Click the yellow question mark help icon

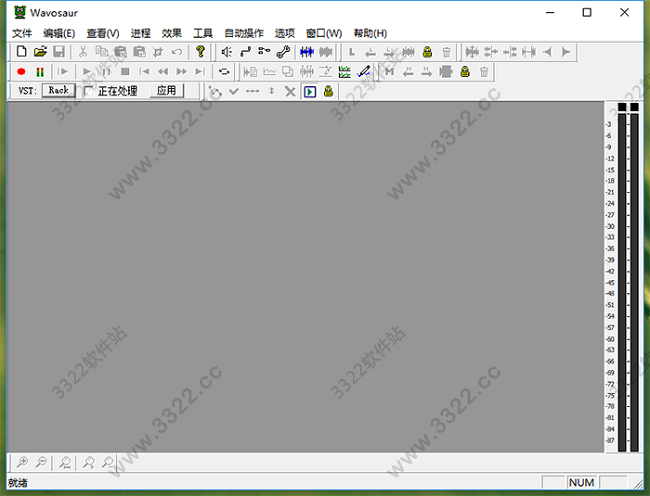201,52
